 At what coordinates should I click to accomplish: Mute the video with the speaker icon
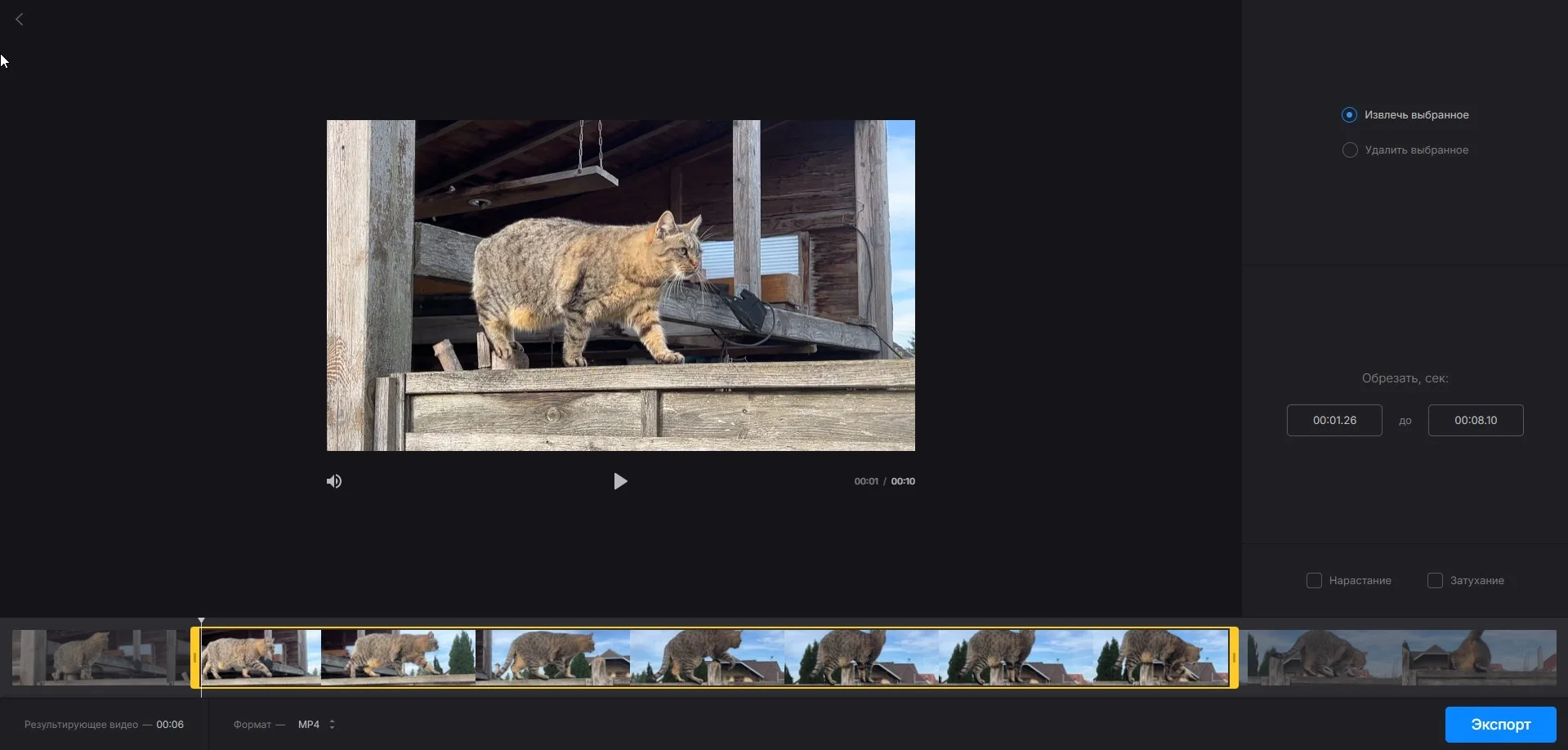[x=334, y=481]
